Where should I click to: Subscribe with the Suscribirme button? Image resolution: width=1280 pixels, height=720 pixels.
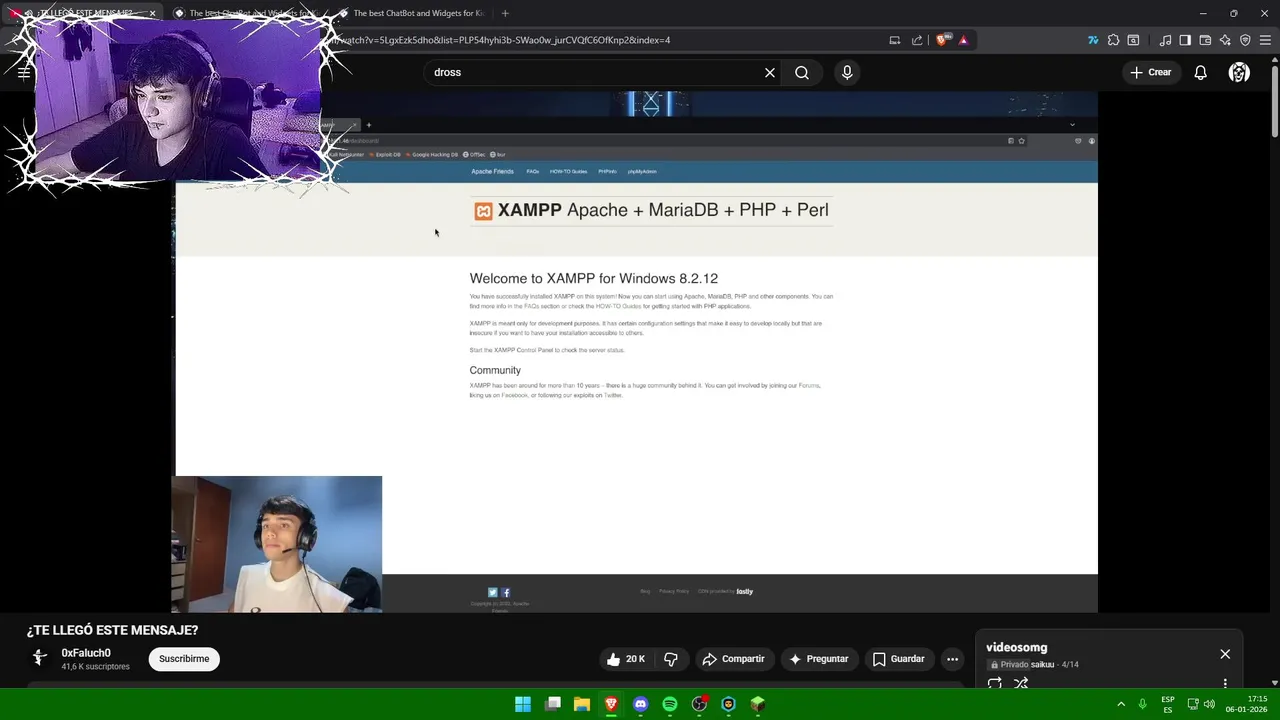(184, 659)
